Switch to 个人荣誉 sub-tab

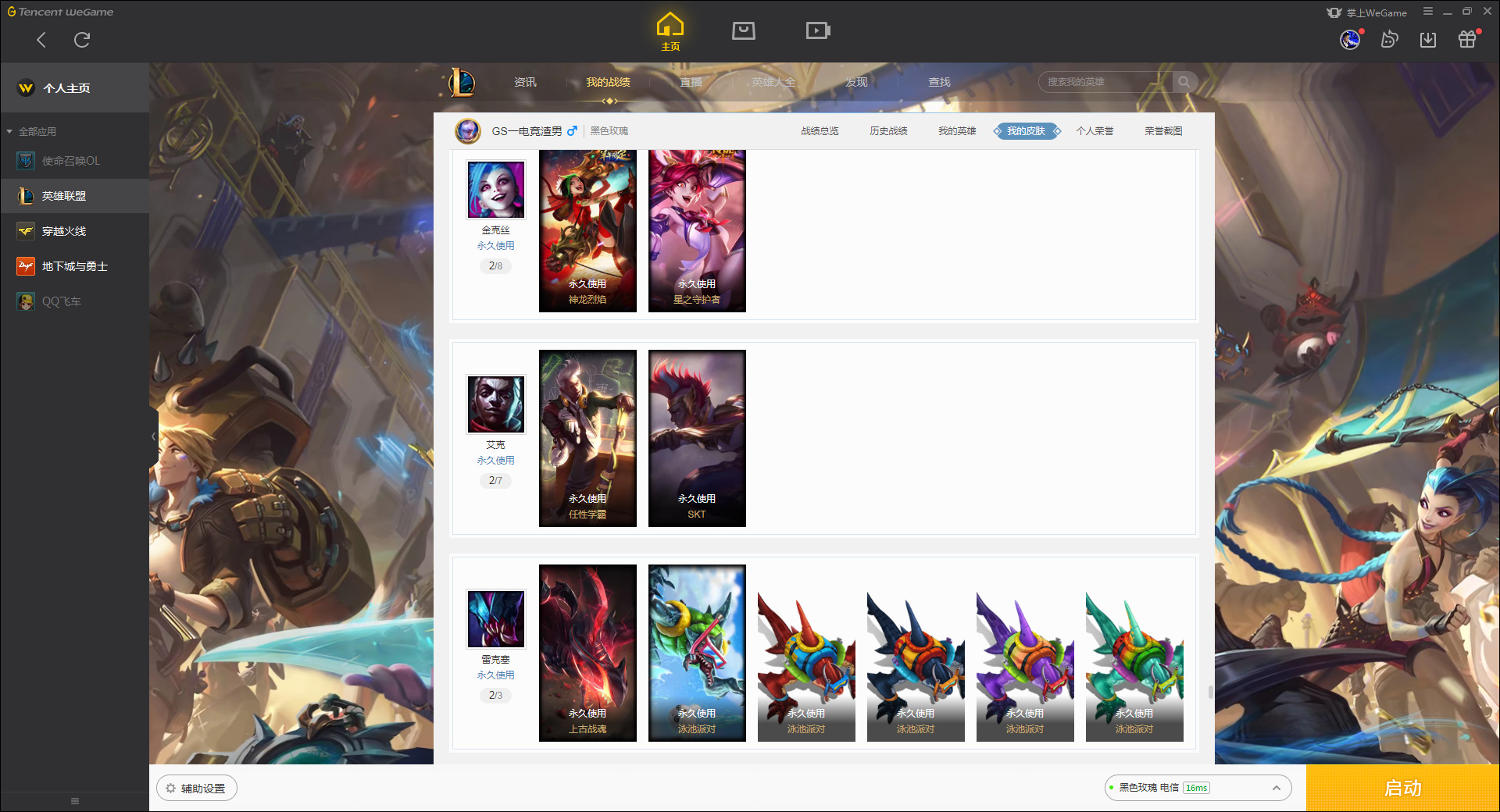[x=1095, y=131]
